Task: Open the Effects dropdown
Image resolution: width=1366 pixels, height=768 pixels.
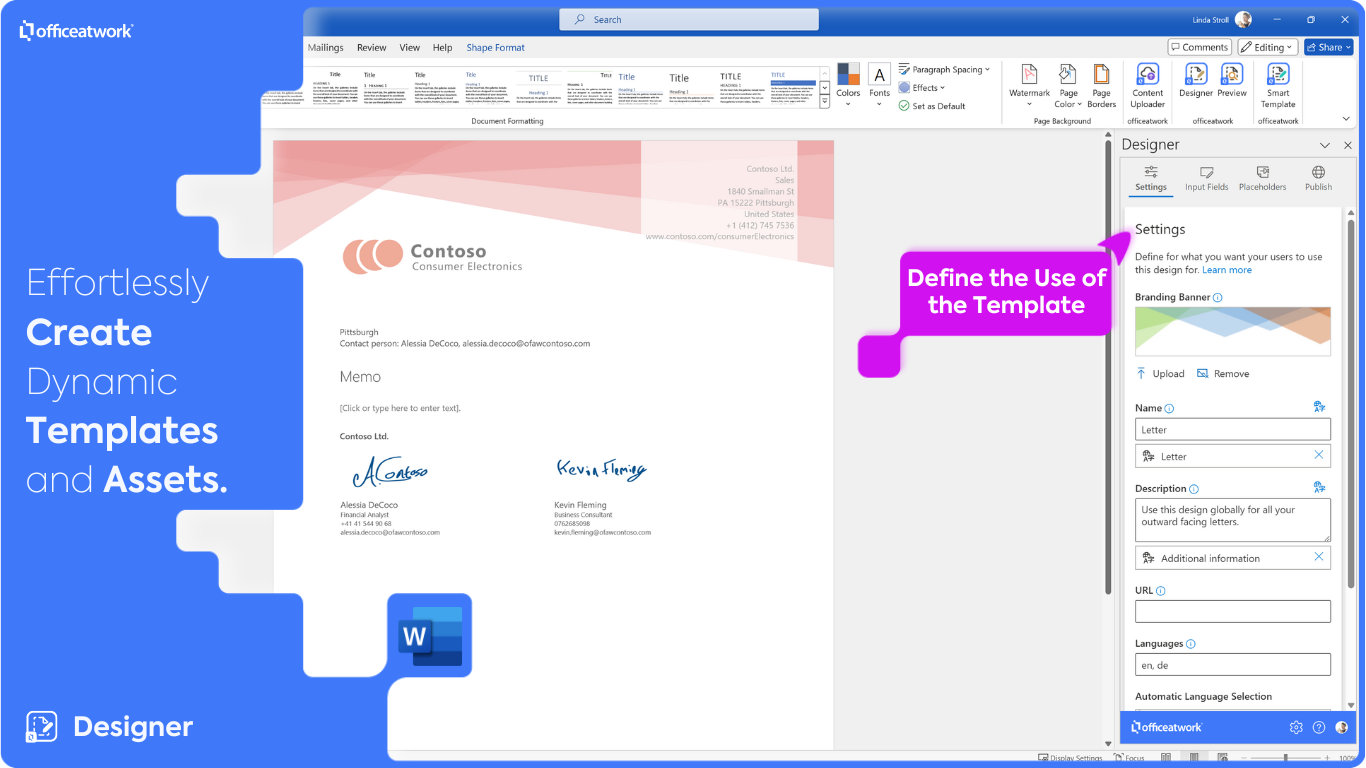Action: tap(921, 87)
